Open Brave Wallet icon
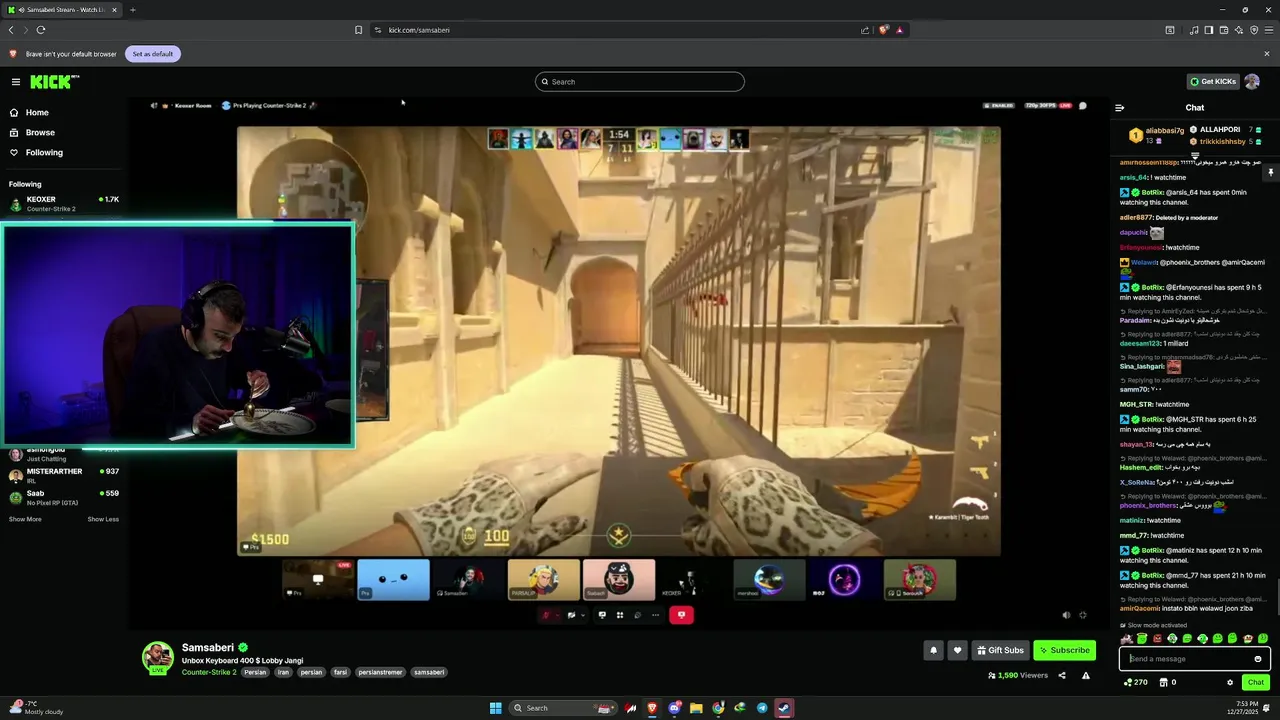 (x=1224, y=30)
